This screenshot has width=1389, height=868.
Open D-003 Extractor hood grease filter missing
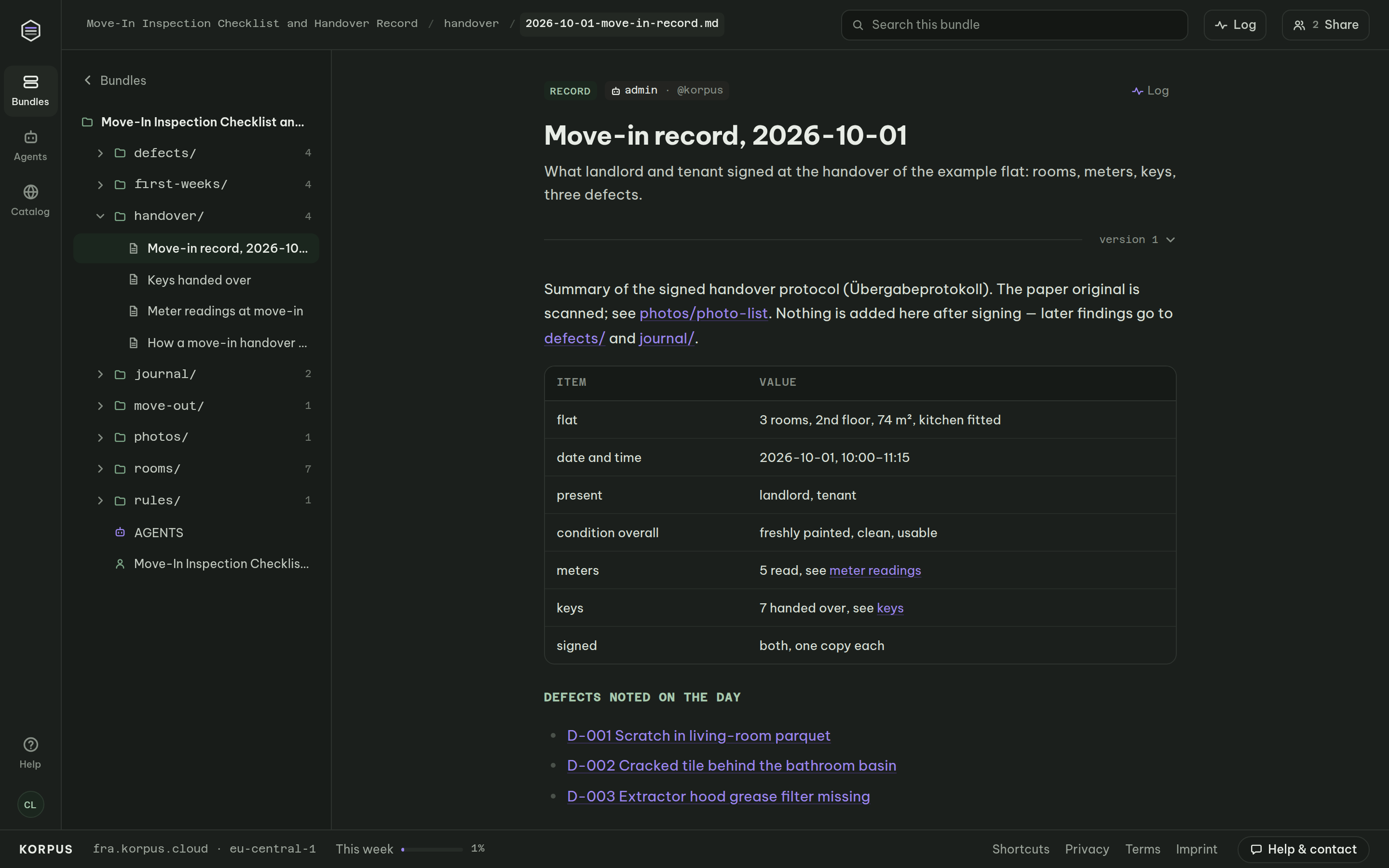tap(718, 797)
